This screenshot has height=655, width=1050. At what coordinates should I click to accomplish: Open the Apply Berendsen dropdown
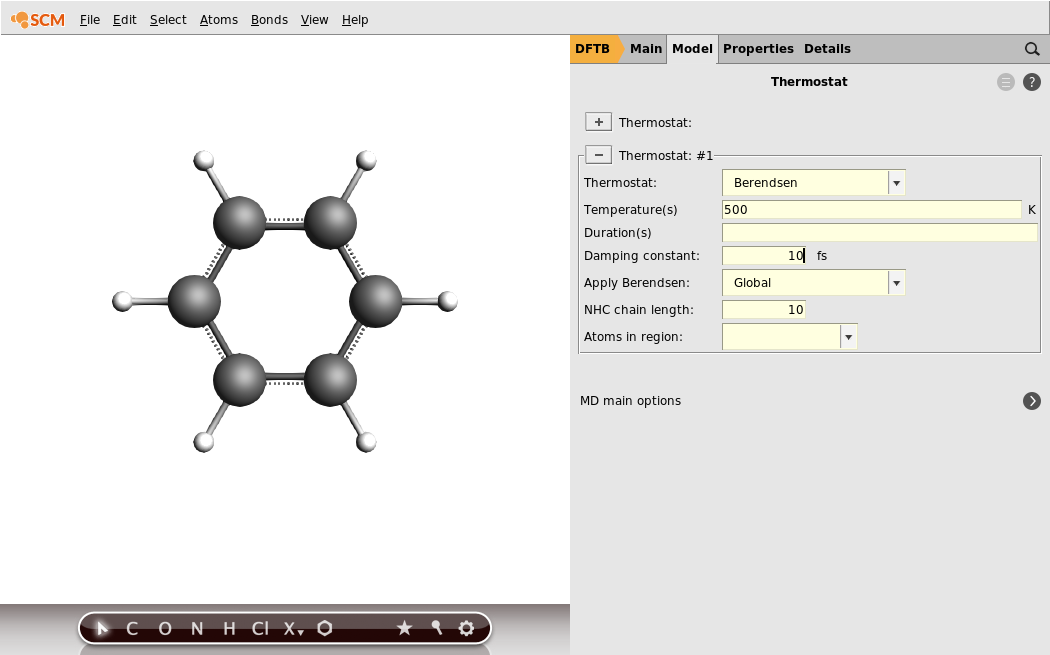(x=814, y=283)
